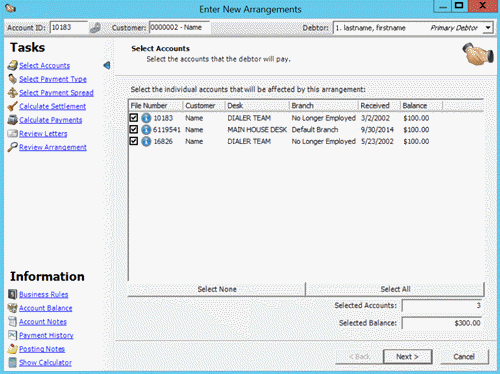Click the 9/30/2014 received date

coord(377,130)
